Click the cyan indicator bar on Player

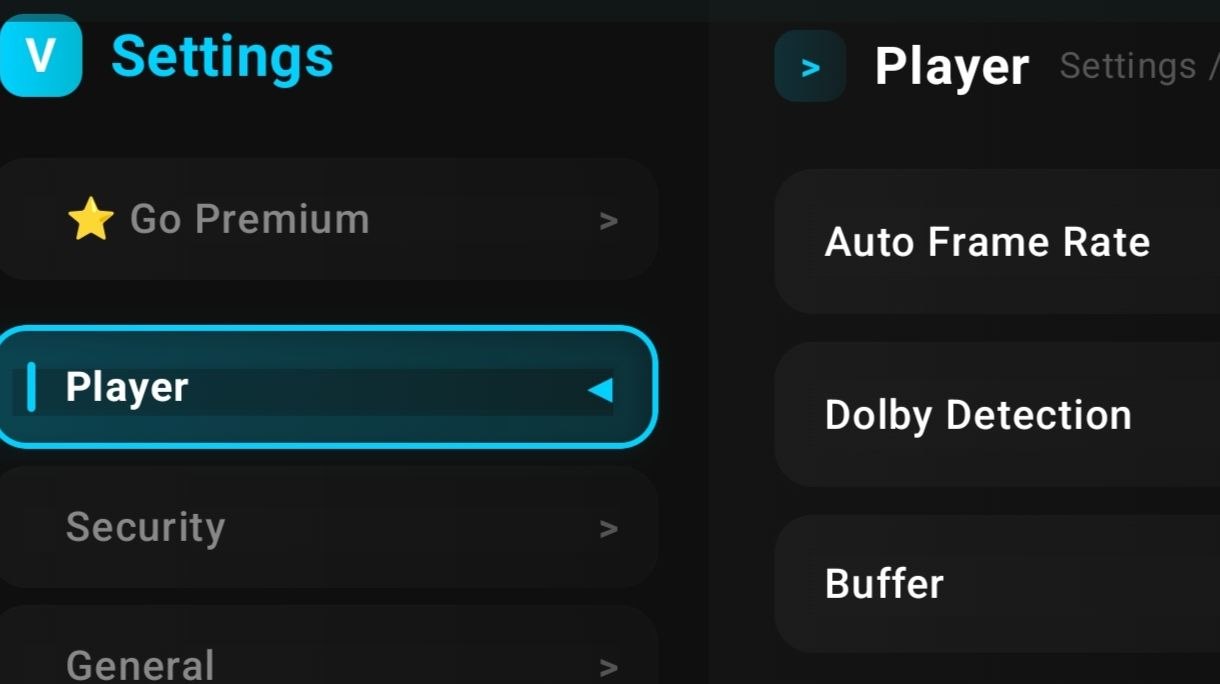(31, 387)
